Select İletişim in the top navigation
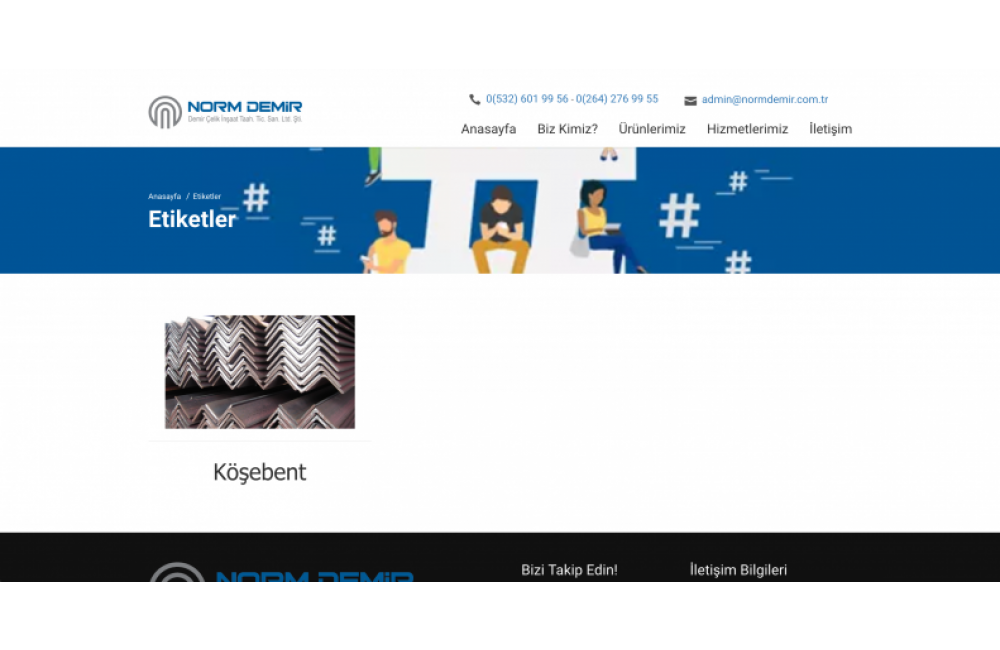This screenshot has width=1000, height=650. coord(830,129)
